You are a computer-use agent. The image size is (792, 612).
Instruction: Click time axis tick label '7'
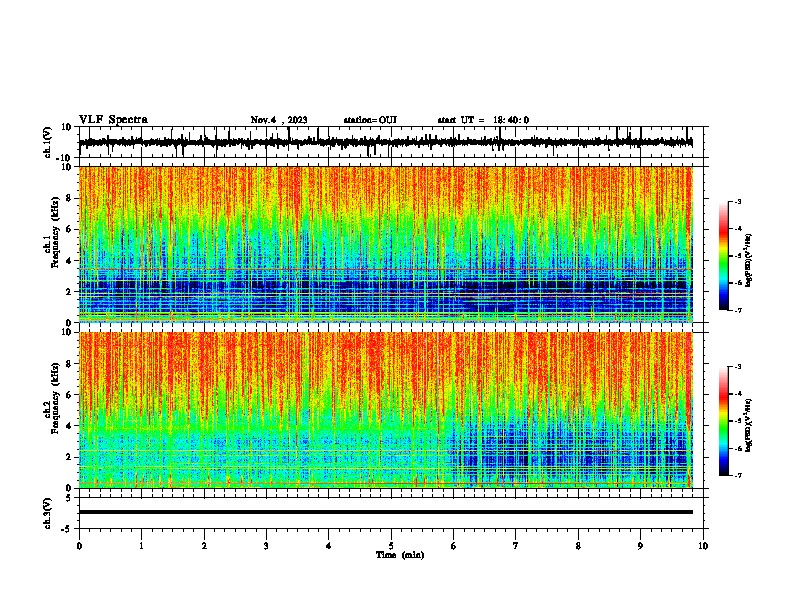(x=516, y=546)
